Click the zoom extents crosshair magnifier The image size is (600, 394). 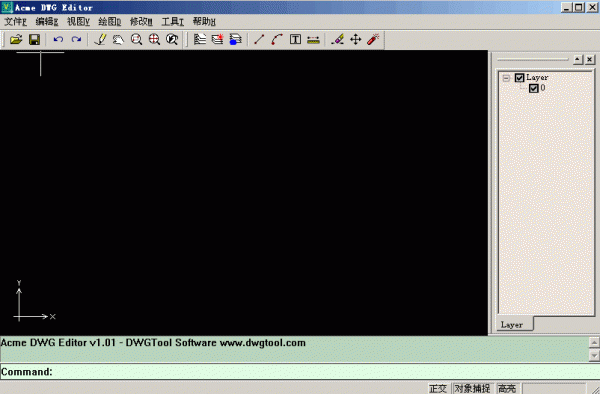tap(154, 39)
